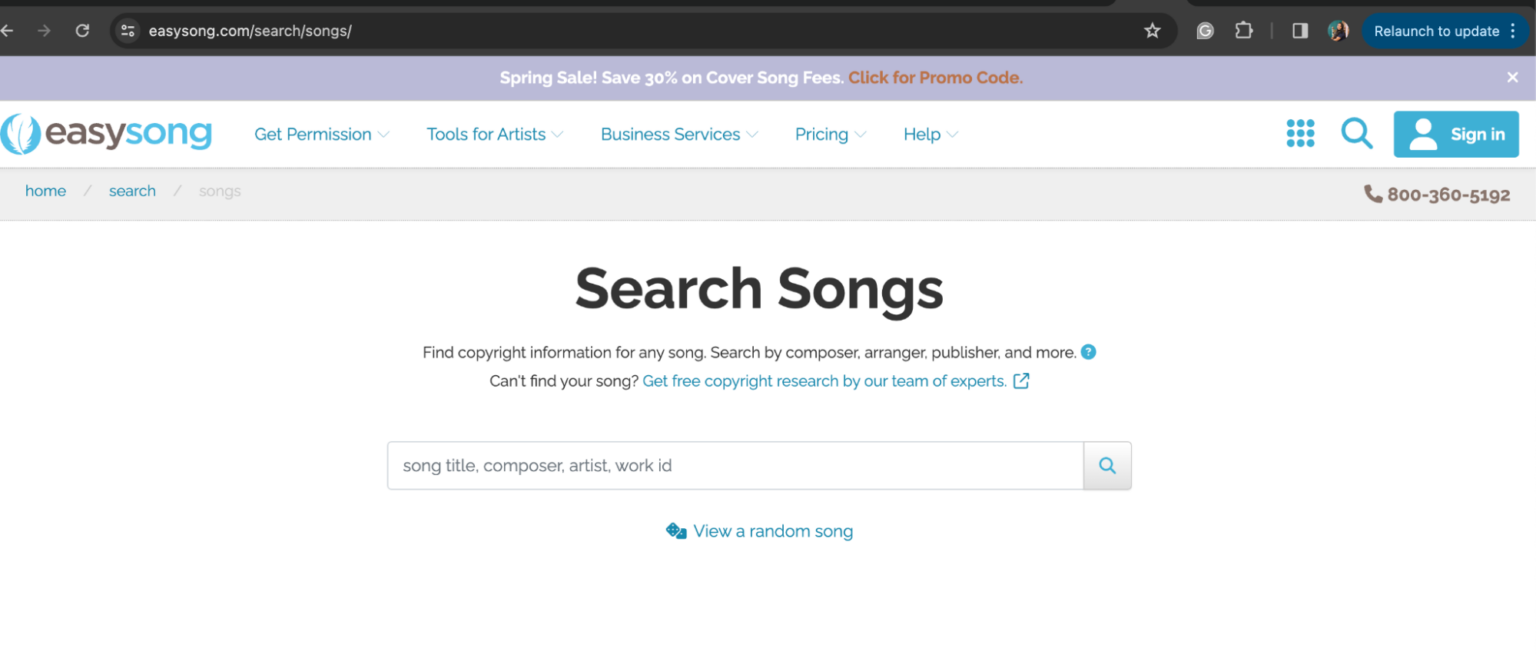
Task: Click the search magnifier beside Sign in
Action: (x=1356, y=133)
